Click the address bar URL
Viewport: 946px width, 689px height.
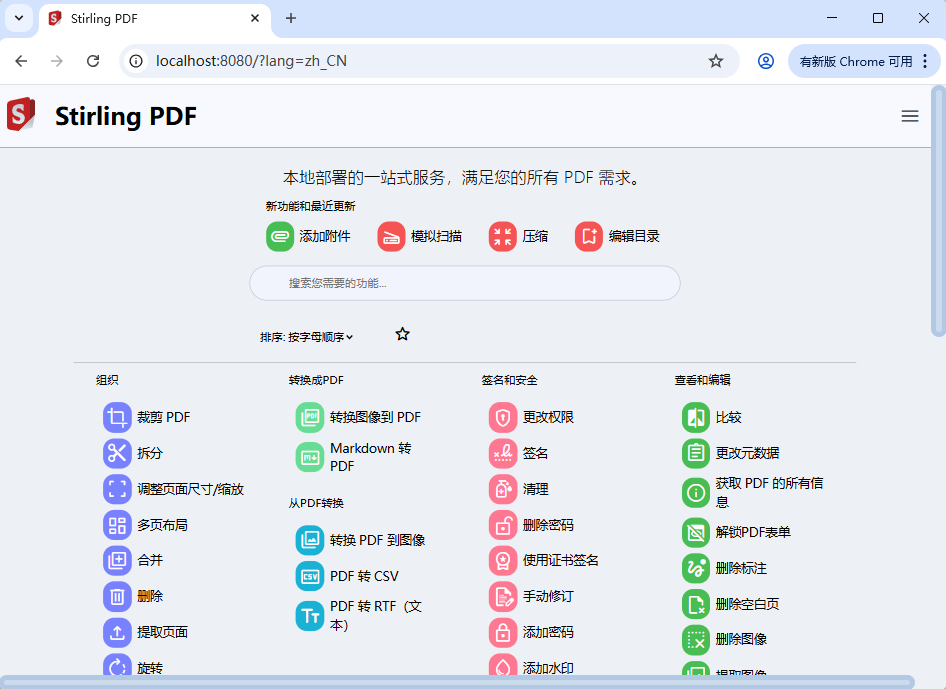251,61
